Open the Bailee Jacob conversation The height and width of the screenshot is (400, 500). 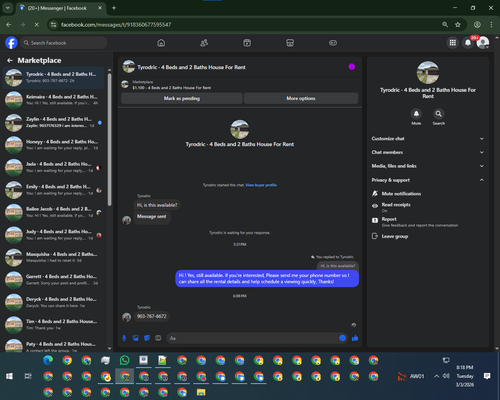[x=54, y=212]
